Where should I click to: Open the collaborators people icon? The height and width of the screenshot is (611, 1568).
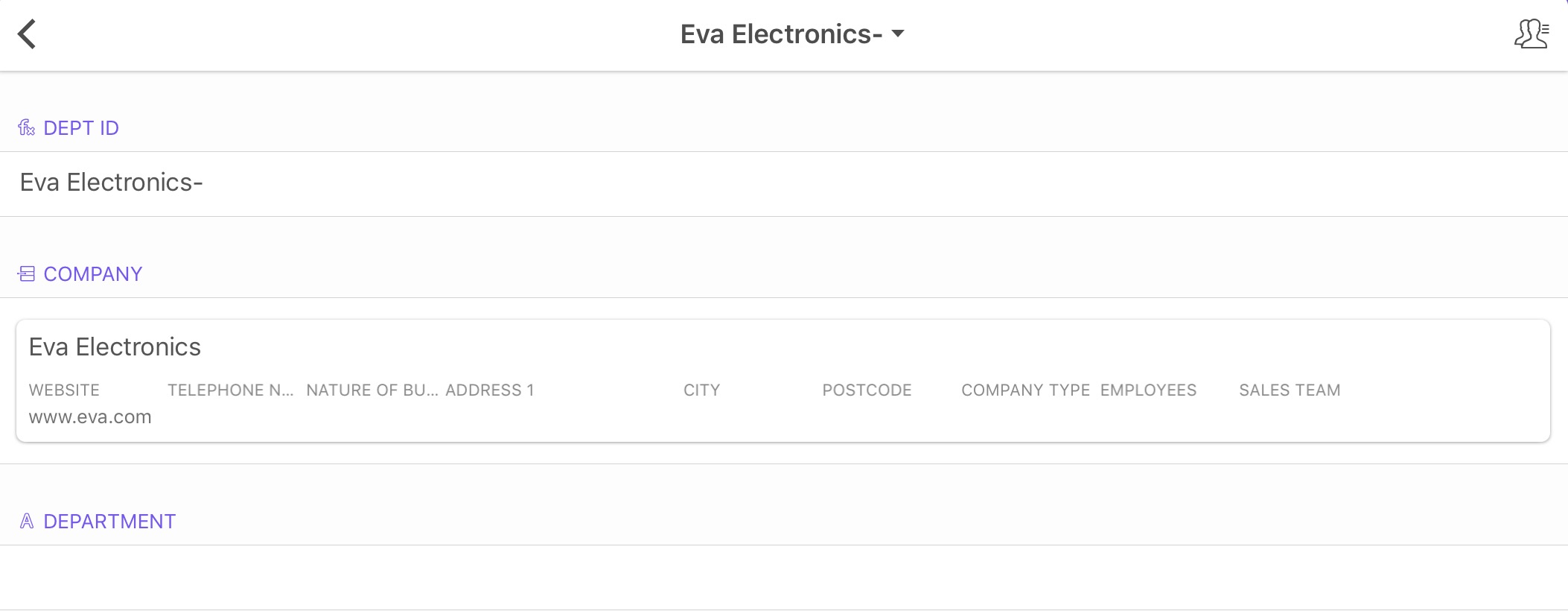pyautogui.click(x=1531, y=34)
